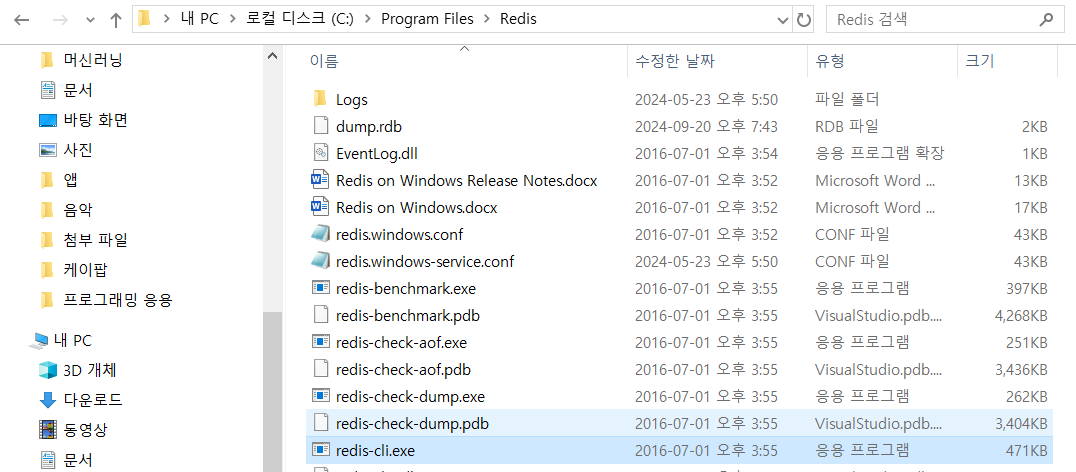The height and width of the screenshot is (472, 1076).
Task: Open address bar history dropdown
Action: [x=783, y=20]
